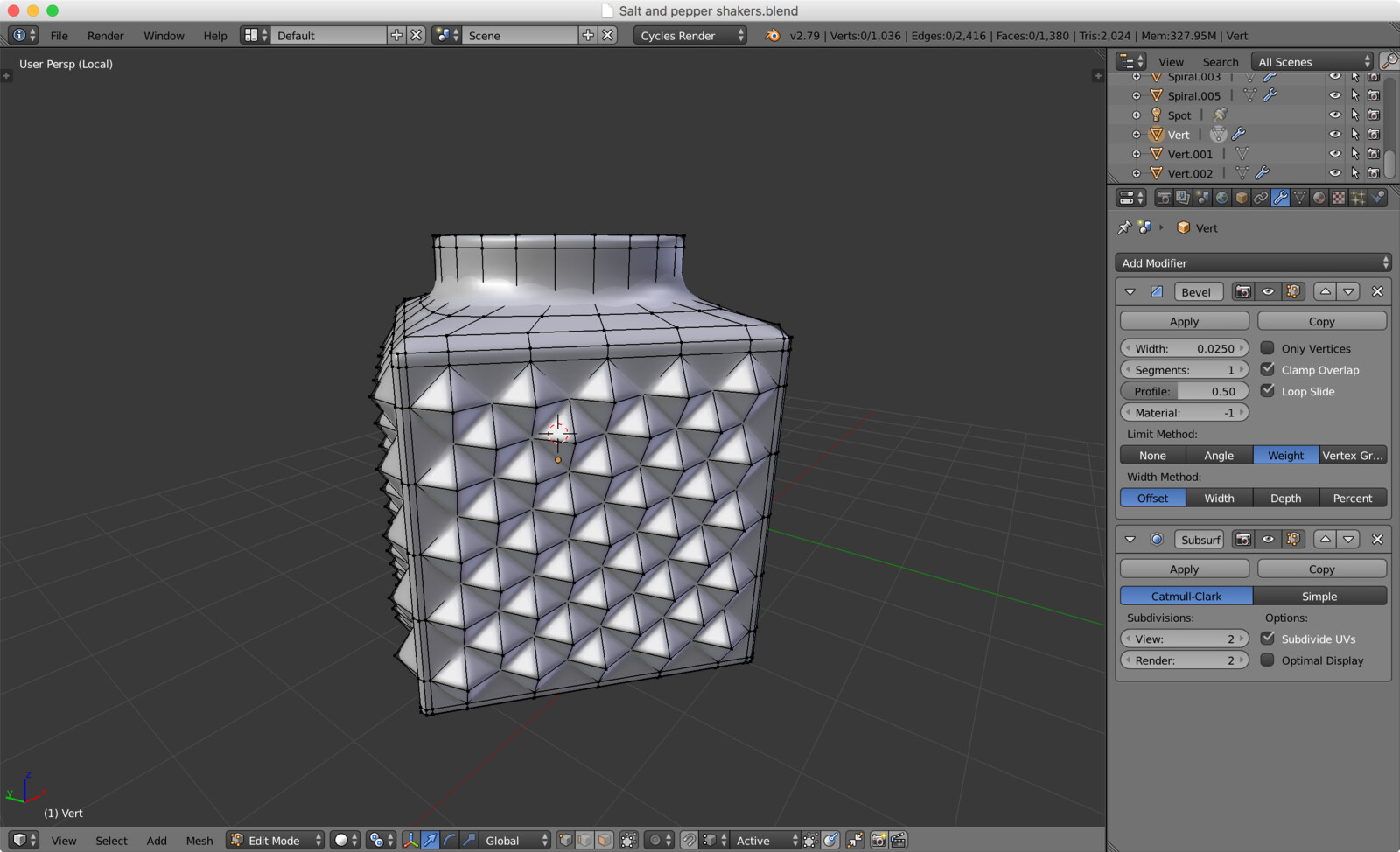Open the World properties tab globe icon
This screenshot has height=852, width=1400.
tap(1221, 198)
